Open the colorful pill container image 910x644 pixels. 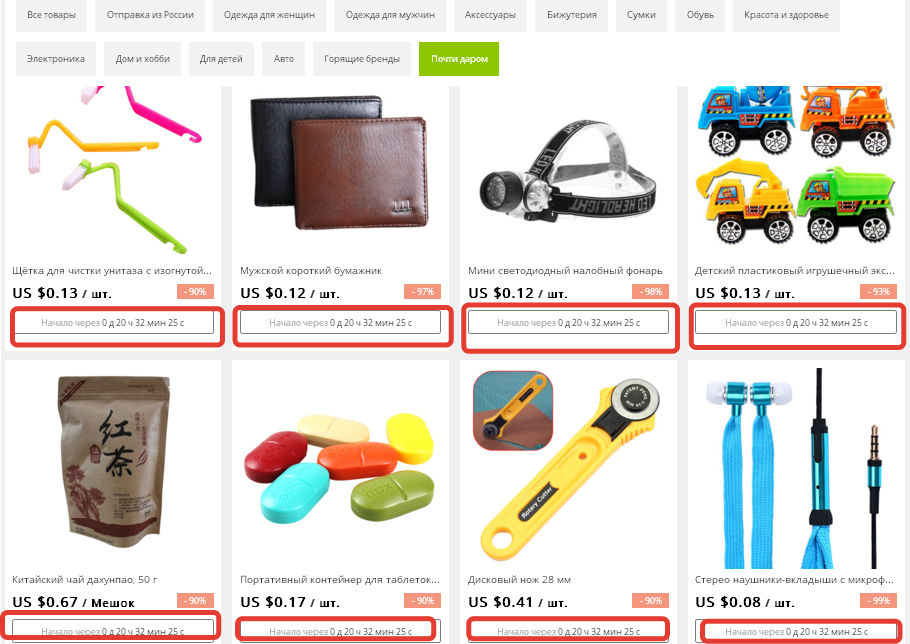pyautogui.click(x=340, y=467)
